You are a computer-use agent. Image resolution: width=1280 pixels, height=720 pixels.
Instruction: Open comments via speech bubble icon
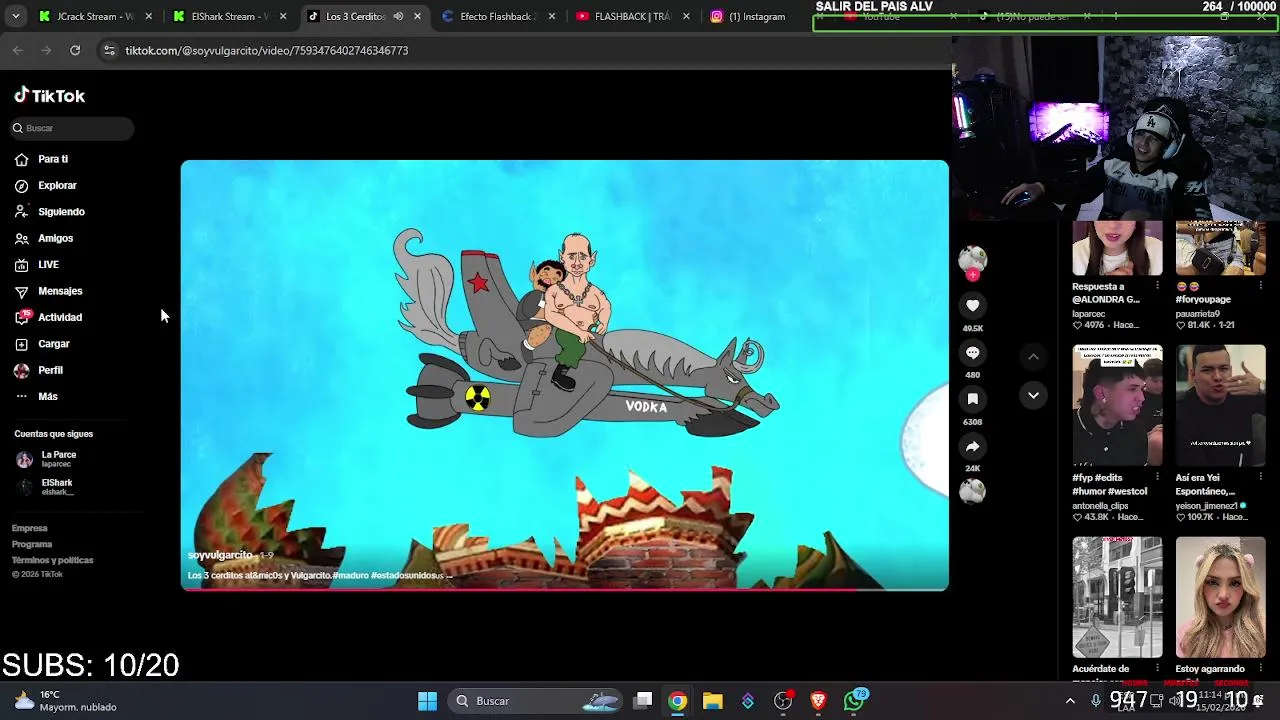[972, 353]
